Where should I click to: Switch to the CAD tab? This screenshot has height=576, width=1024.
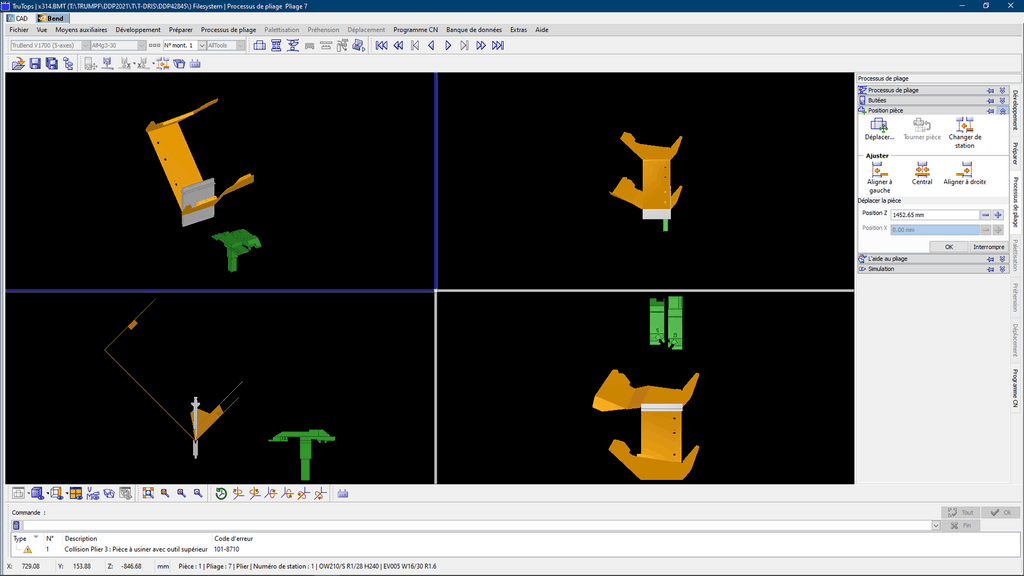[x=18, y=18]
